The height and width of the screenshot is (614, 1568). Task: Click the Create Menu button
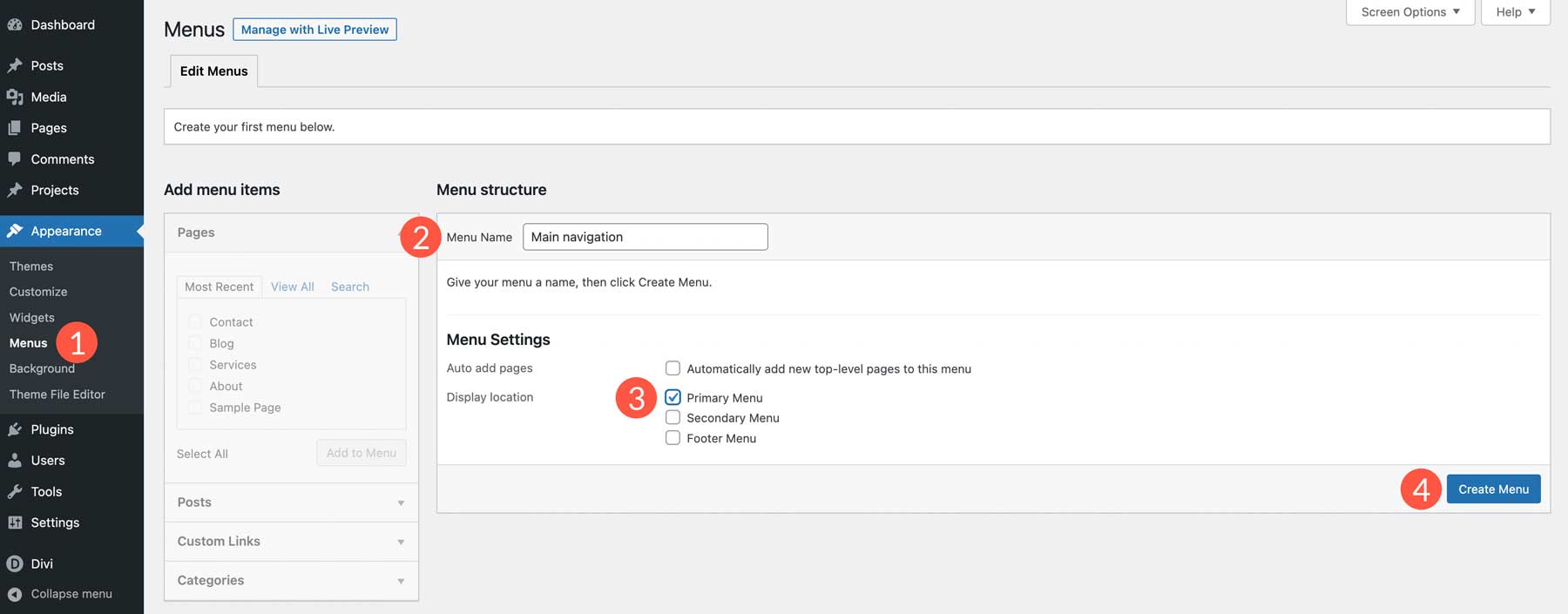1493,489
